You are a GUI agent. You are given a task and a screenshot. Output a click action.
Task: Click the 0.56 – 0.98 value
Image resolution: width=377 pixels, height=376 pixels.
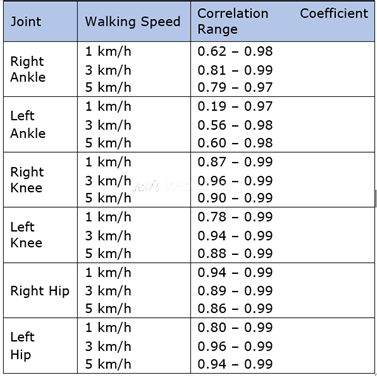coord(235,125)
